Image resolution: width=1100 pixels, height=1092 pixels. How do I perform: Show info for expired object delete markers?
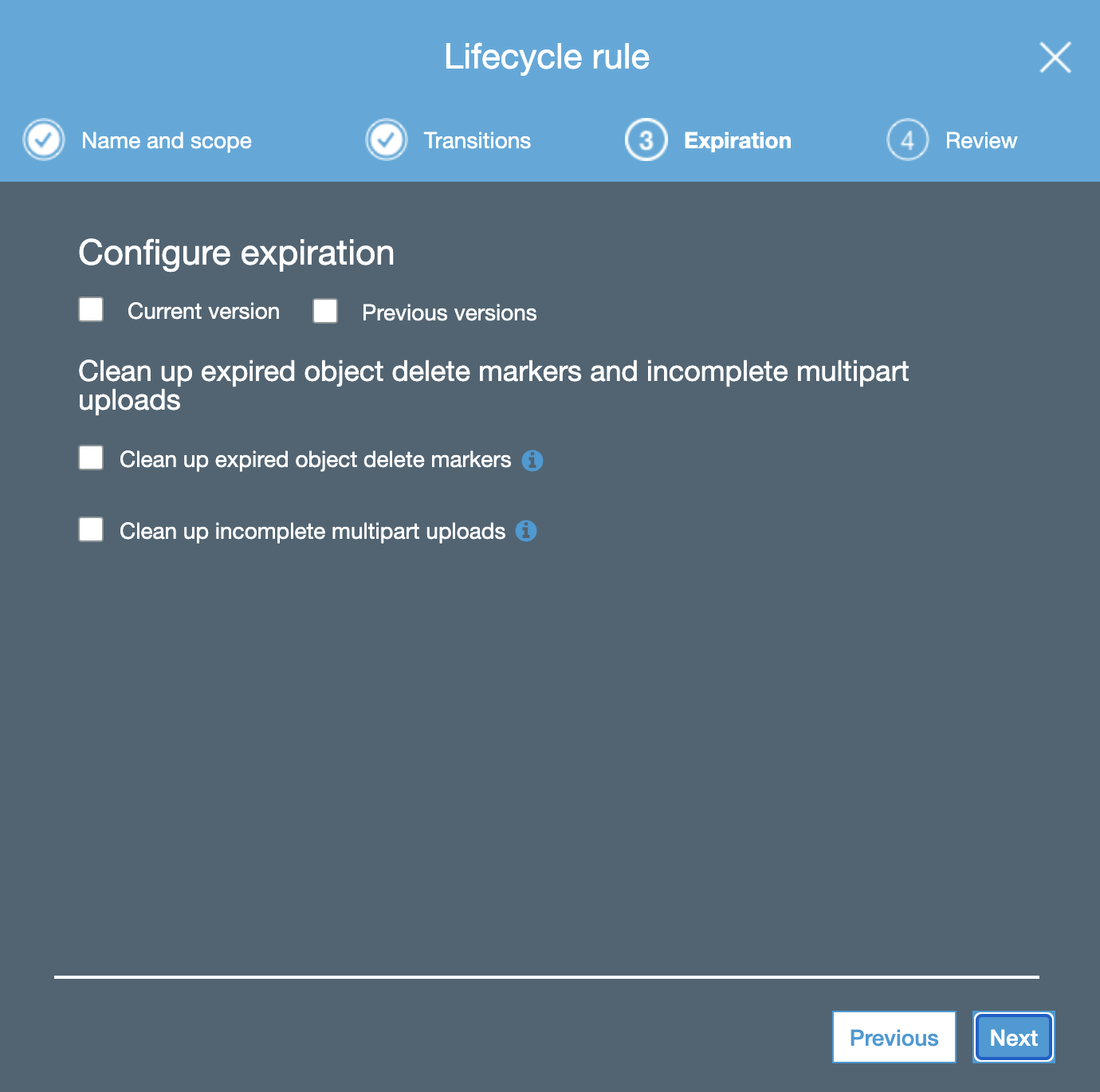click(x=532, y=461)
